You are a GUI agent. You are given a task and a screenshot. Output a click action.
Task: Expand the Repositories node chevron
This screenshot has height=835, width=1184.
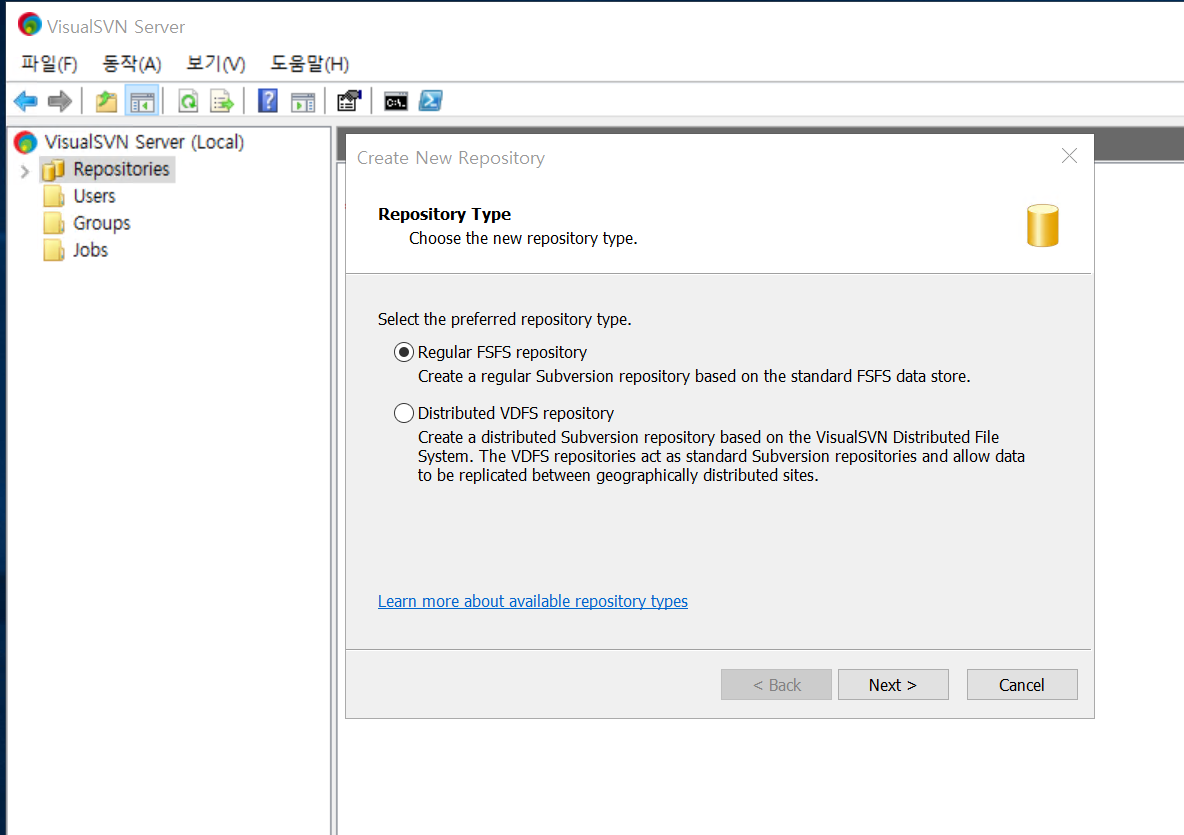click(24, 171)
